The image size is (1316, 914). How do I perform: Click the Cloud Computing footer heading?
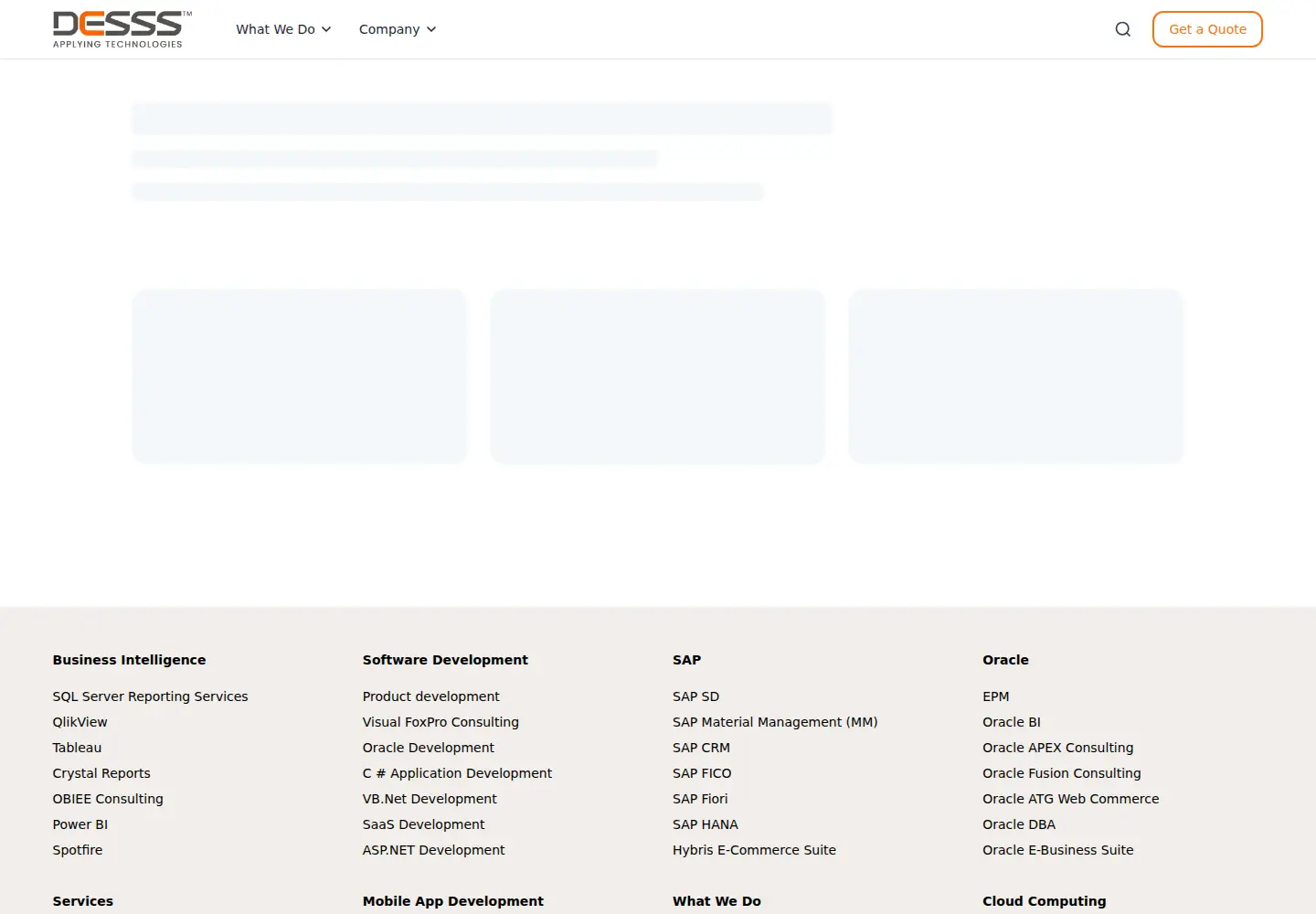(1045, 901)
